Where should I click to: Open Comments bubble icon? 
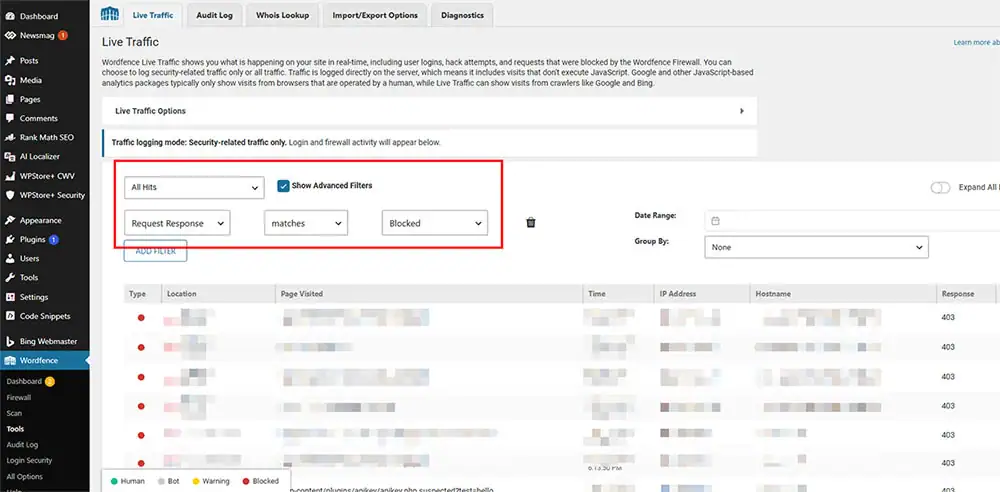coord(10,118)
